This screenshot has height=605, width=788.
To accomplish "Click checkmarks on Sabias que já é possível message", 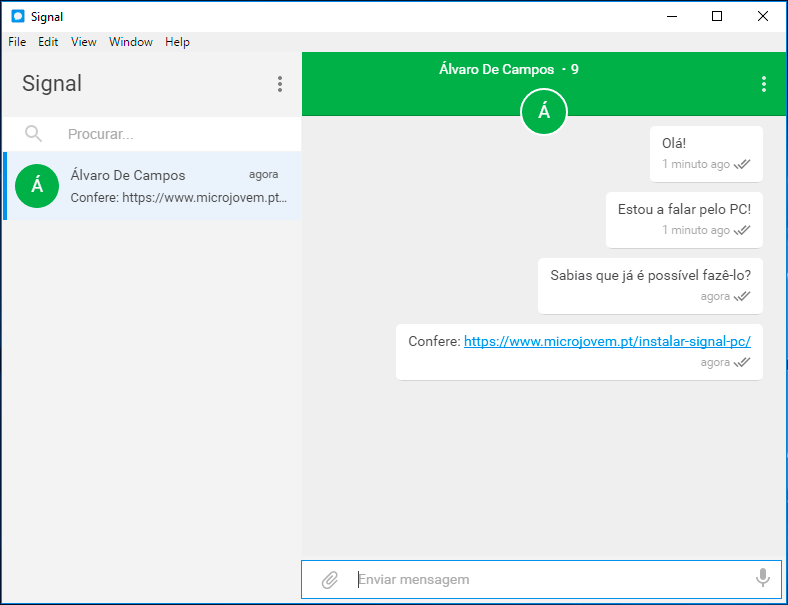I will point(742,296).
